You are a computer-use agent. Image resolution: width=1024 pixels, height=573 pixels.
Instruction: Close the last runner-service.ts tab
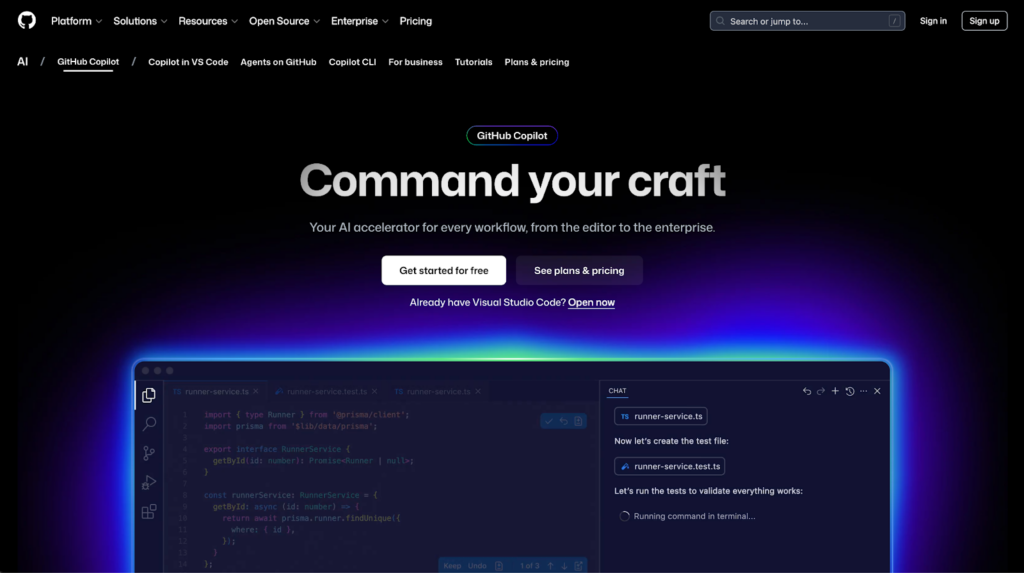(x=478, y=391)
